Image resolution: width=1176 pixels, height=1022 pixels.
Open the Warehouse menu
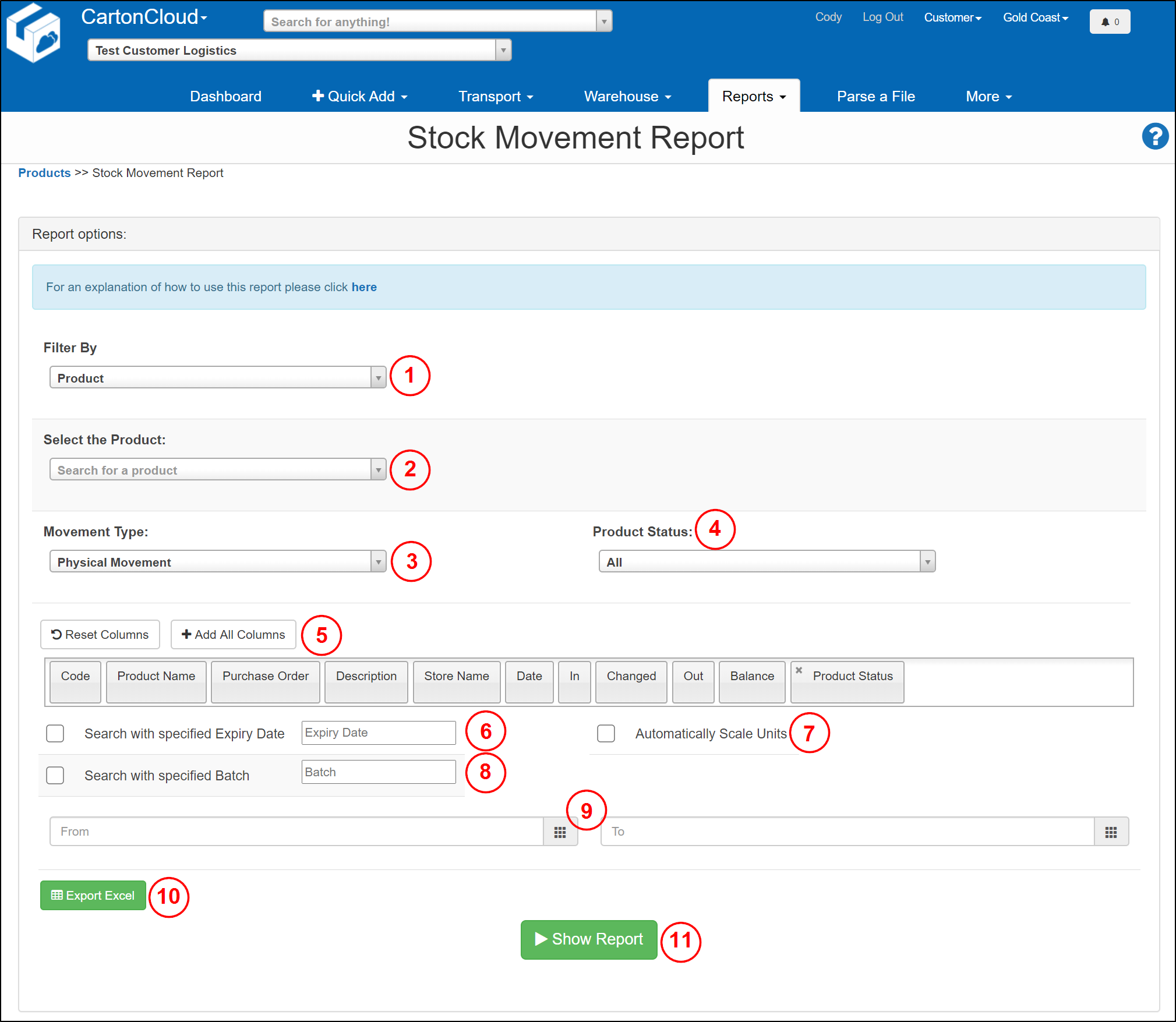(x=627, y=96)
